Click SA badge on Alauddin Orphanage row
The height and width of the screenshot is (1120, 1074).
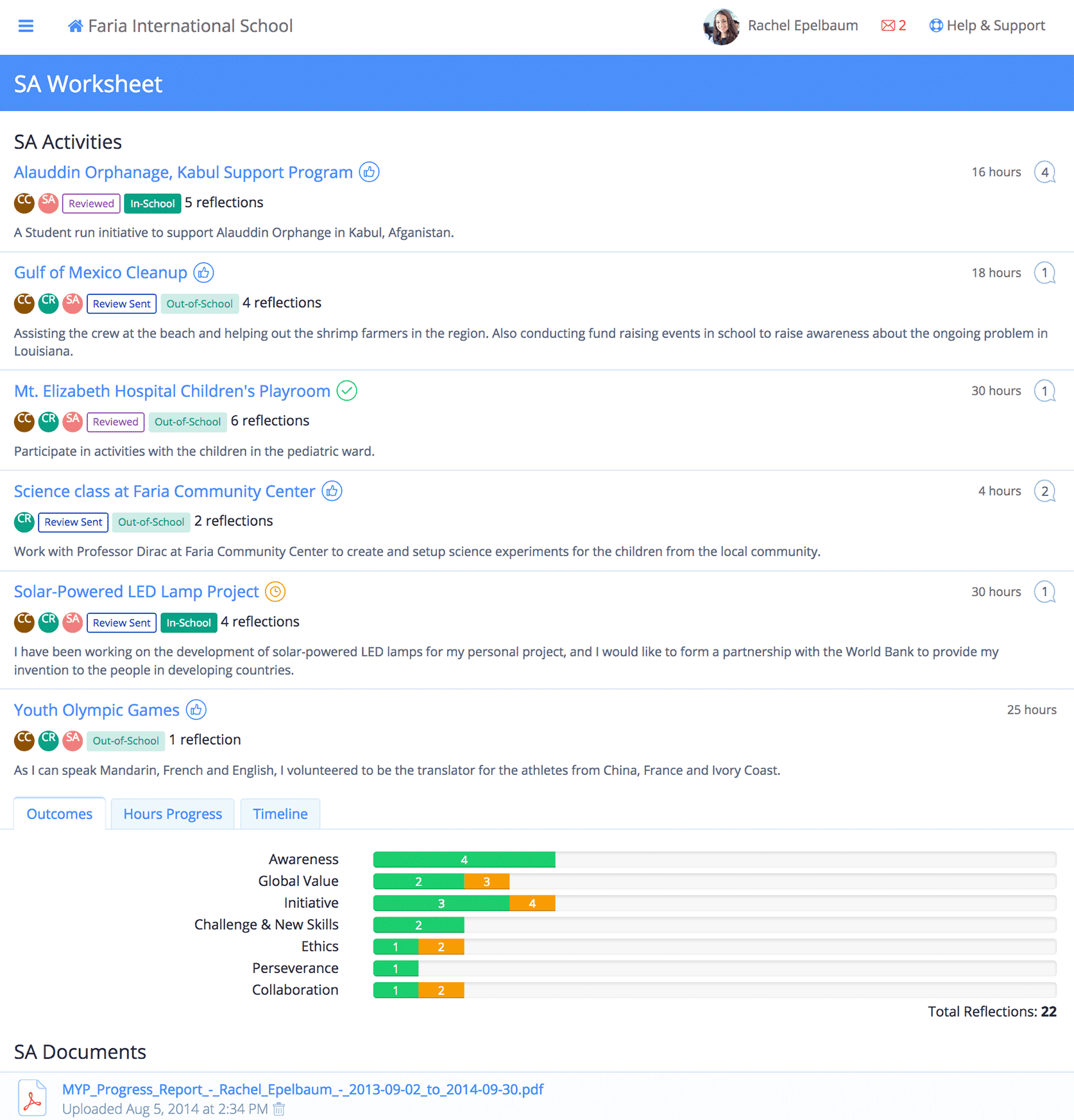pyautogui.click(x=48, y=203)
